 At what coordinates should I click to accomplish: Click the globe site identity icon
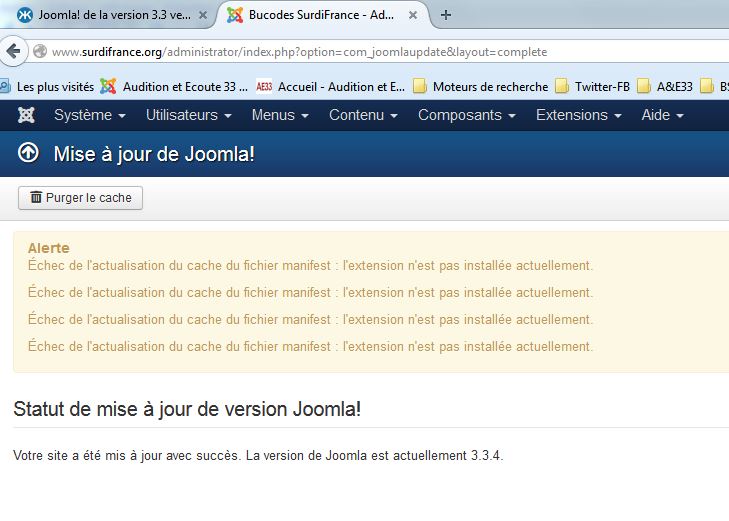pos(40,52)
